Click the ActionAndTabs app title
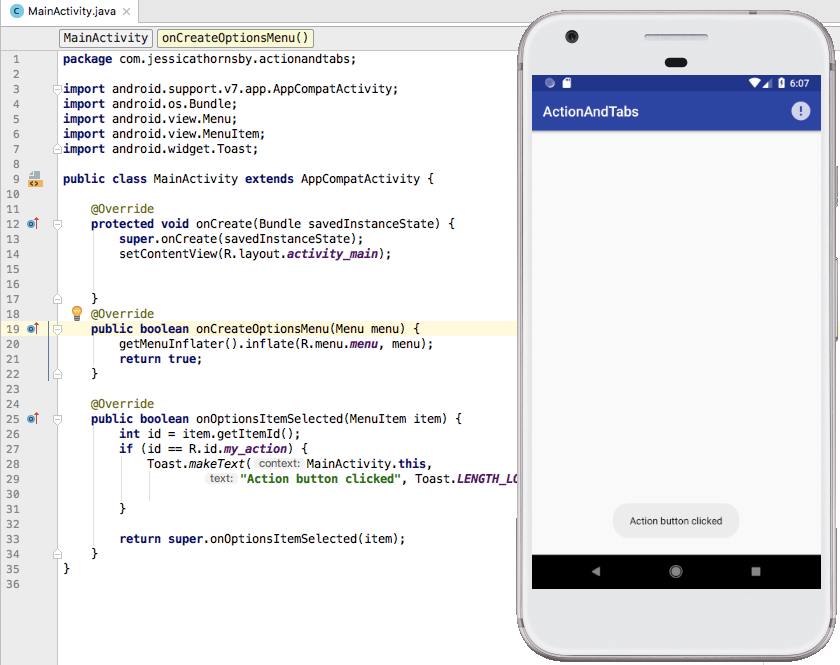The height and width of the screenshot is (665, 840). tap(590, 111)
